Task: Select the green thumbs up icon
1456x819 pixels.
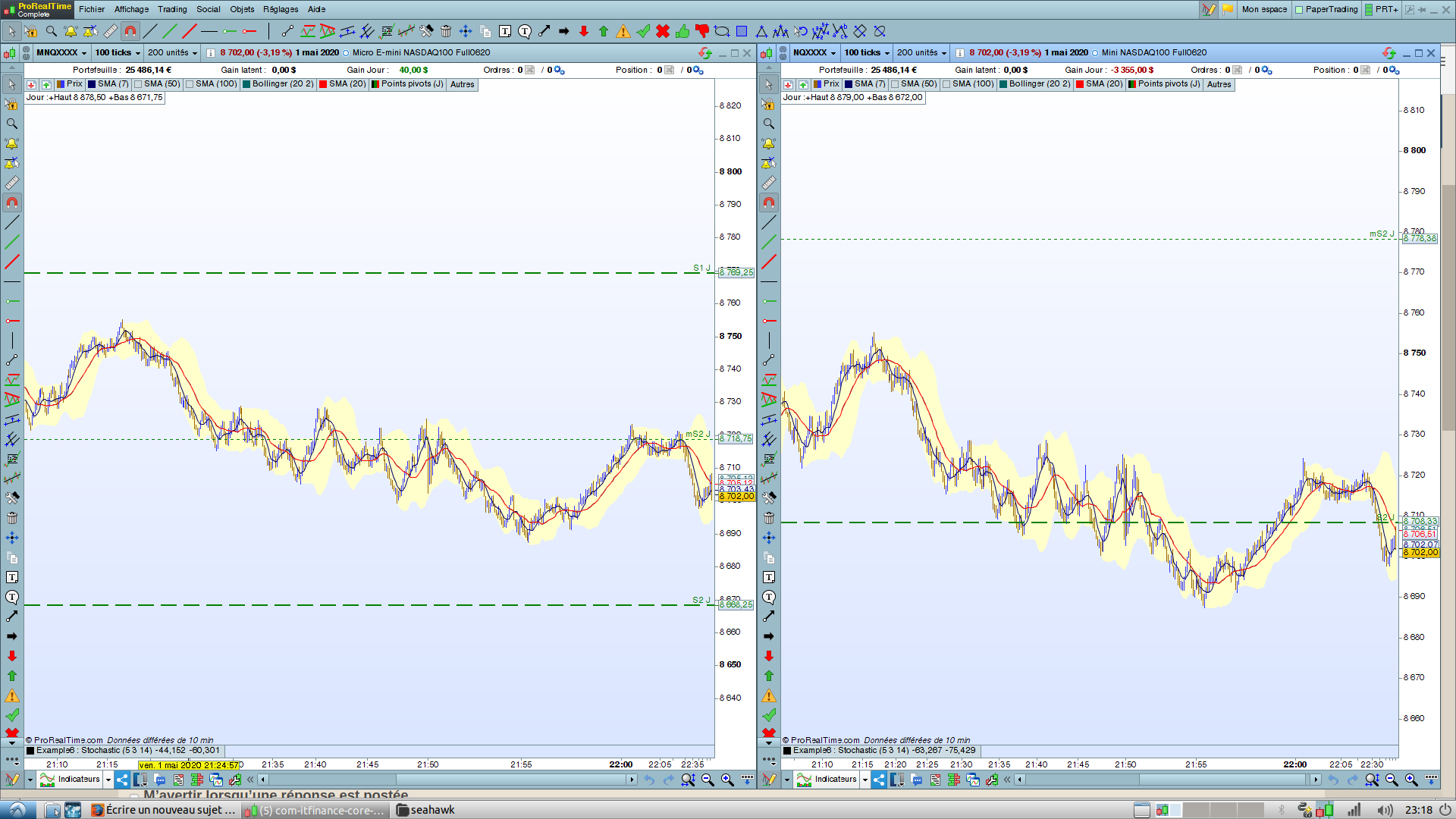Action: tap(682, 31)
